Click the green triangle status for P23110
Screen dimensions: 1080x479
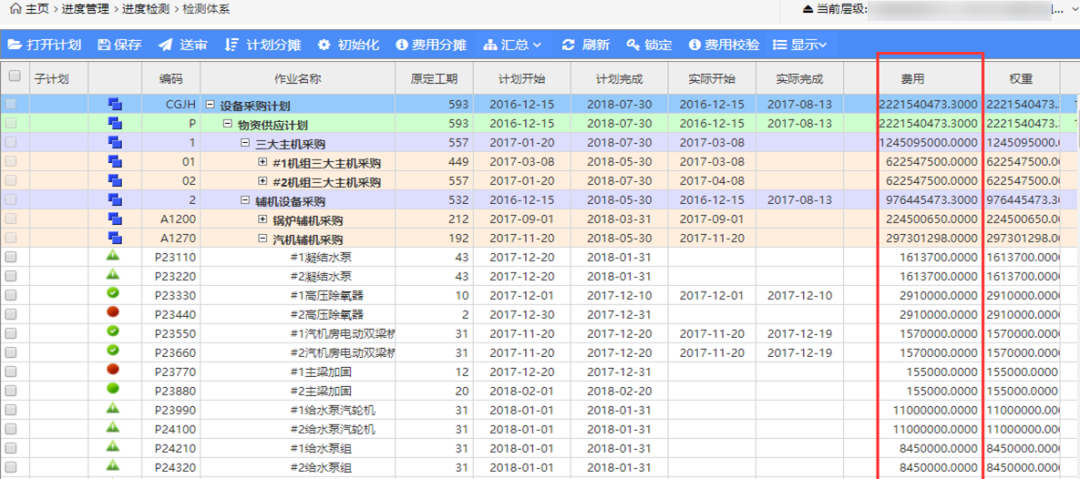[114, 256]
